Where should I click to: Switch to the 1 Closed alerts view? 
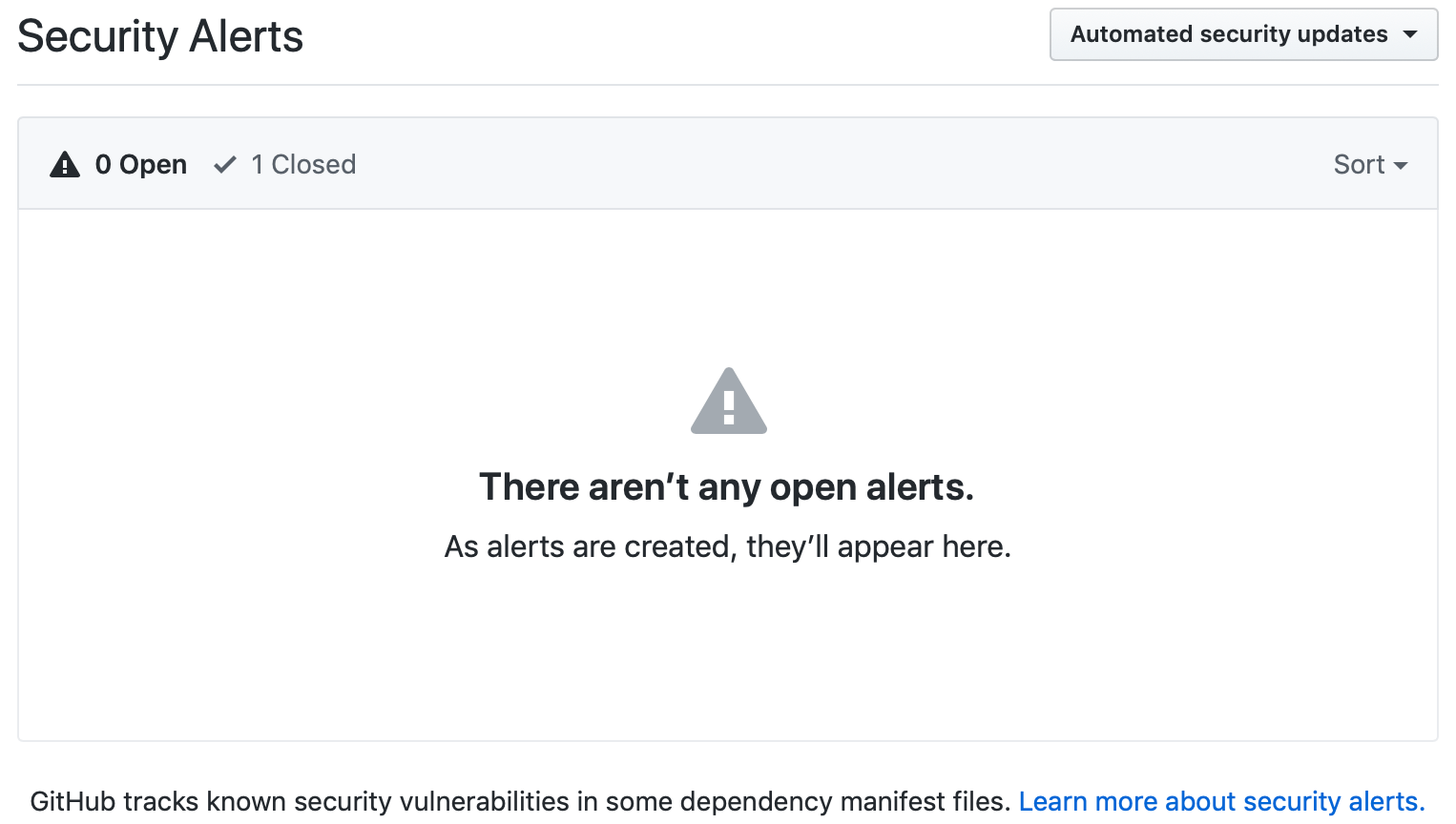pyautogui.click(x=303, y=163)
